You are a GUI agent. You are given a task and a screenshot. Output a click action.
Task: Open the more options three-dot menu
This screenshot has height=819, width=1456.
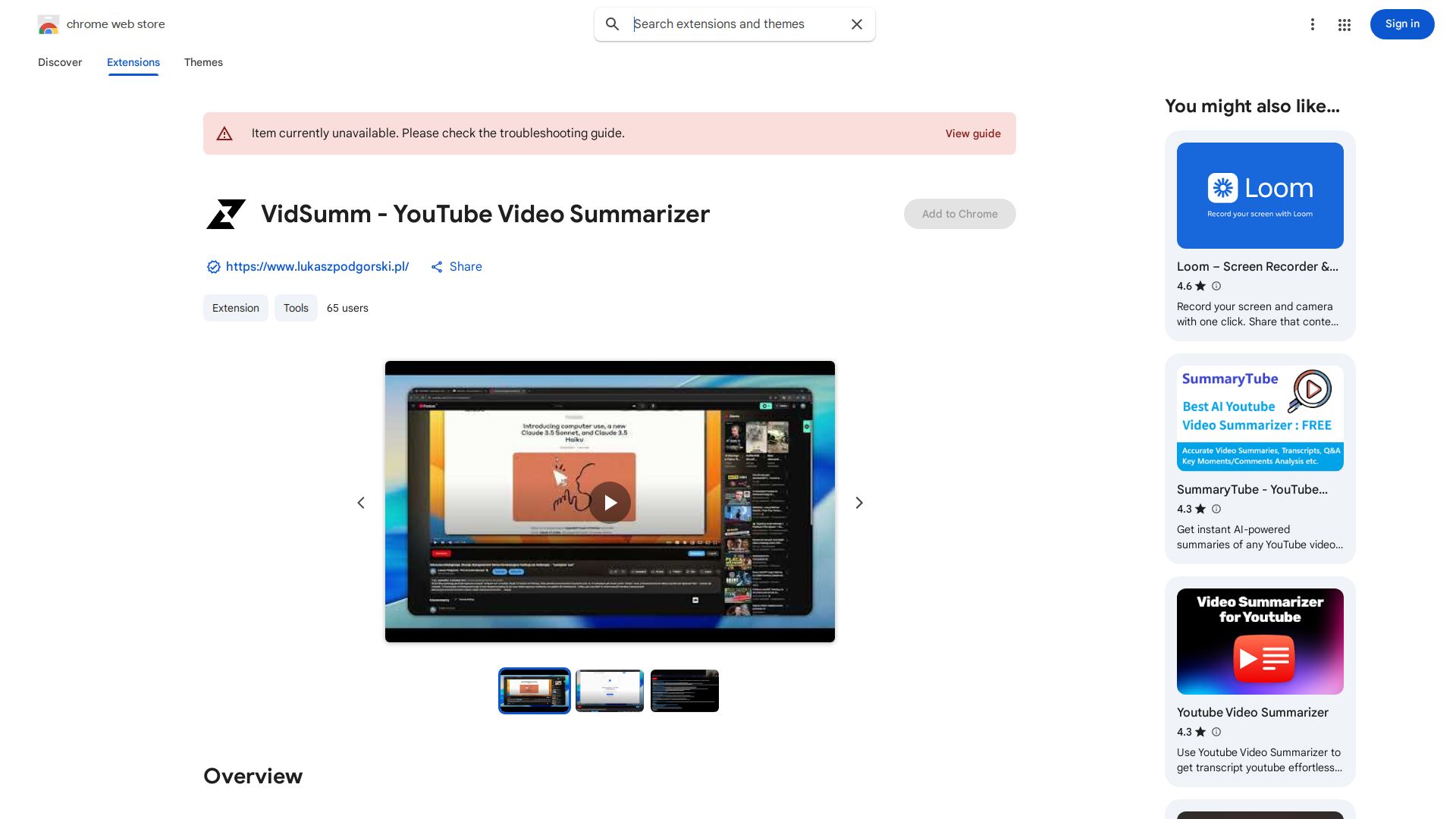coord(1313,24)
